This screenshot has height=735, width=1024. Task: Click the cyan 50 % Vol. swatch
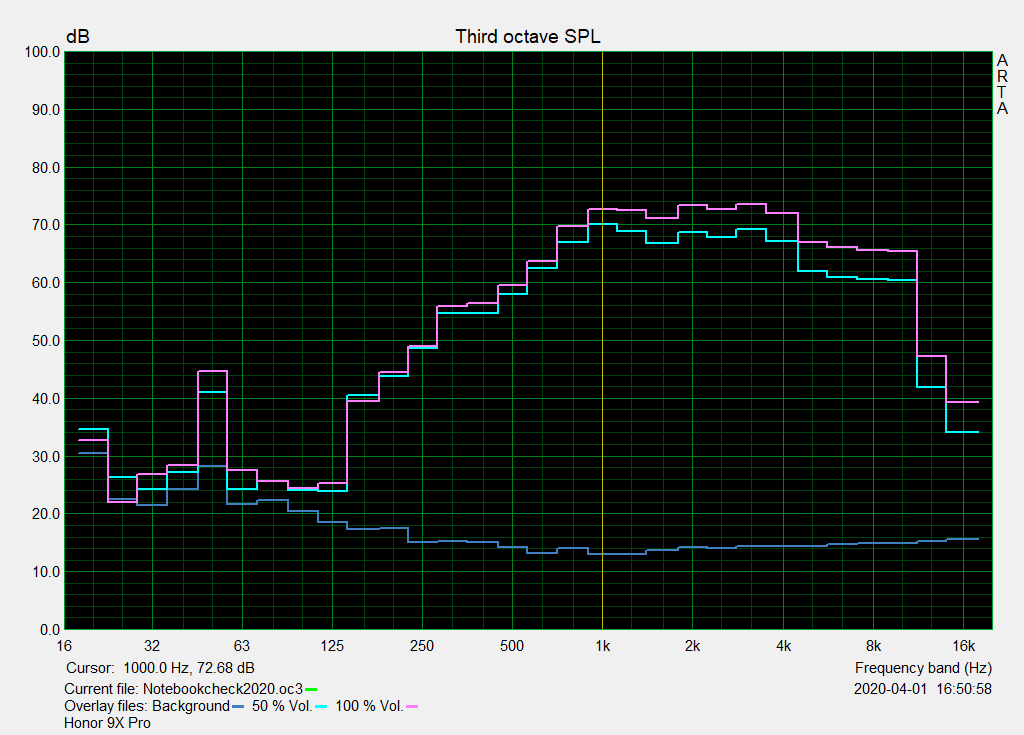321,706
